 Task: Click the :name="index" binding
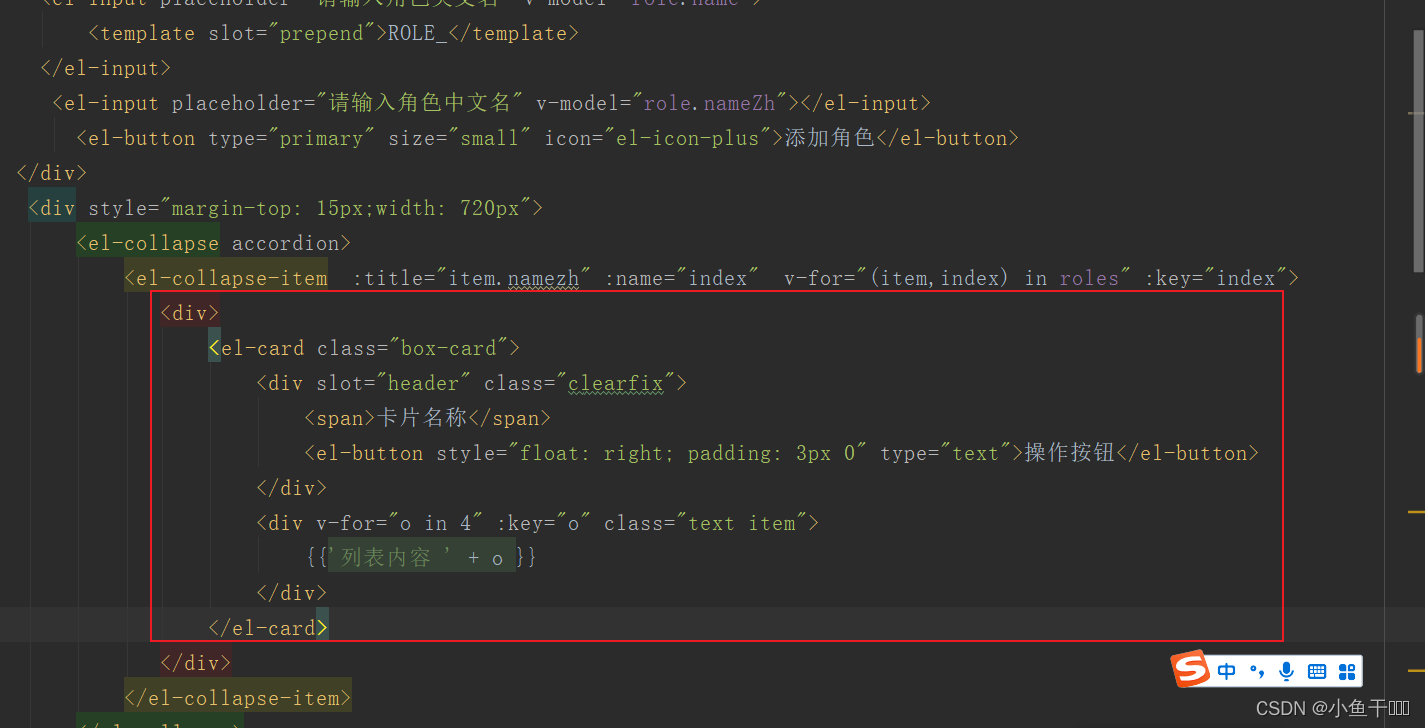pos(682,278)
